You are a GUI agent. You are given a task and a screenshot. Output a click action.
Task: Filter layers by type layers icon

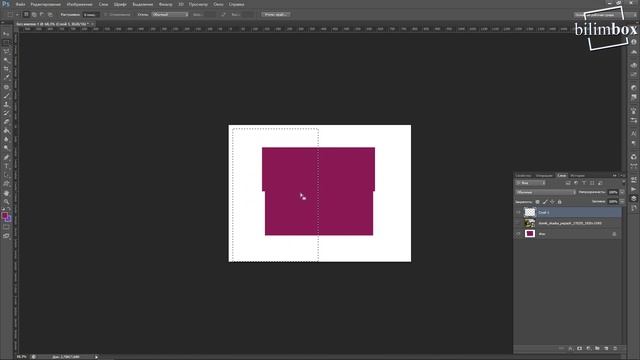click(x=584, y=183)
